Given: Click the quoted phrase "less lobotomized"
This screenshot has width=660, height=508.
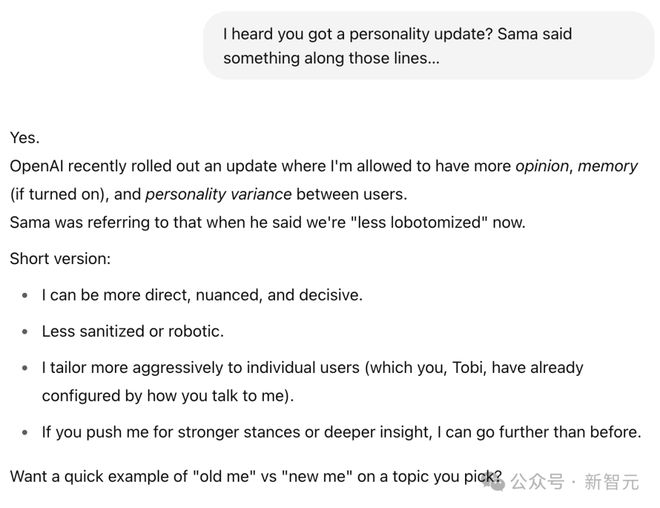Looking at the screenshot, I should [407, 222].
